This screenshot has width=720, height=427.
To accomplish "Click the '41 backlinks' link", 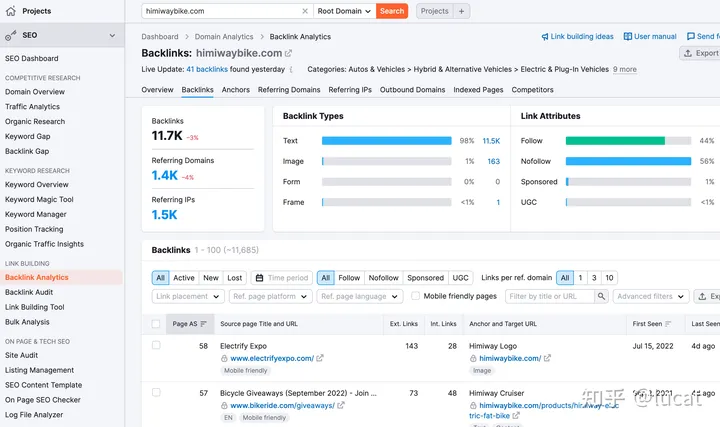I will (207, 69).
